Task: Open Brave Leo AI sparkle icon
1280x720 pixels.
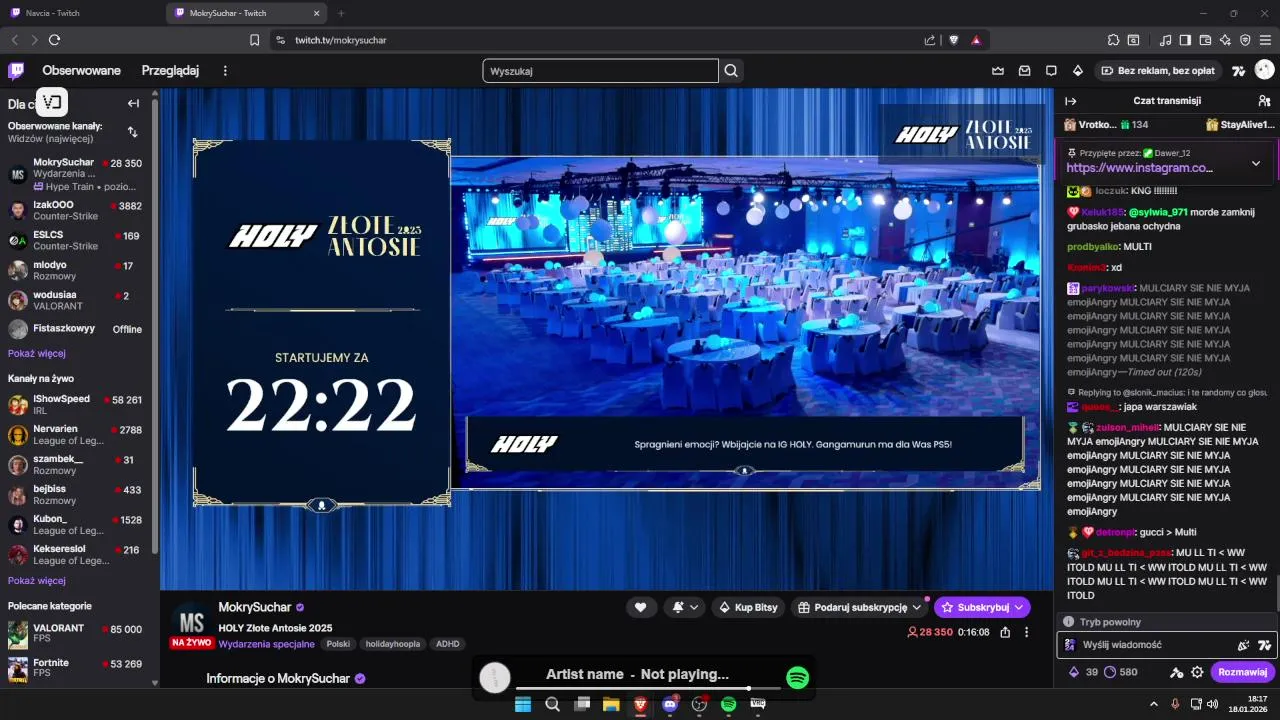Action: (x=1225, y=40)
